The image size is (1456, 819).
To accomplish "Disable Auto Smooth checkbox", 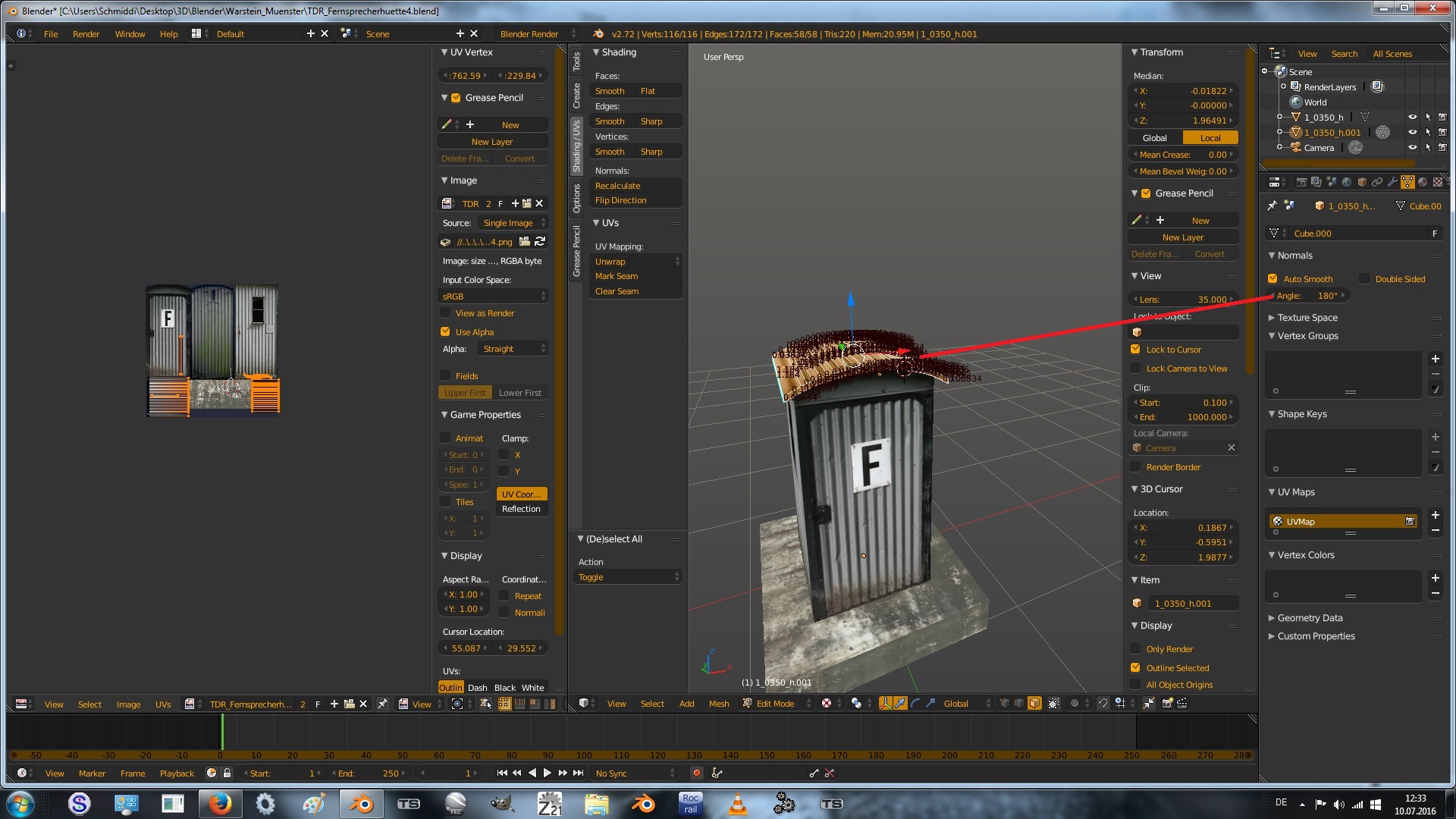I will (1272, 279).
